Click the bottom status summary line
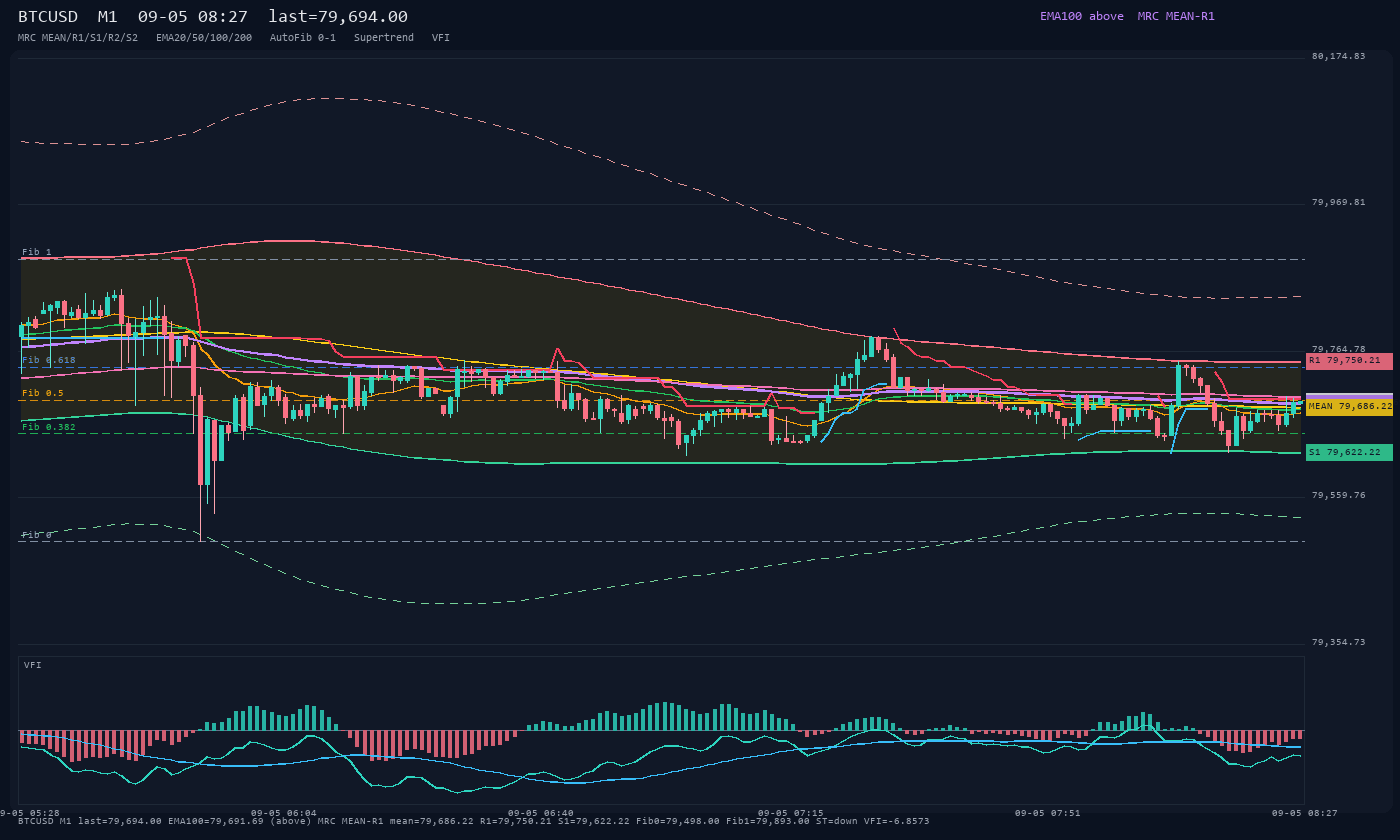The image size is (1400, 840). point(474,821)
